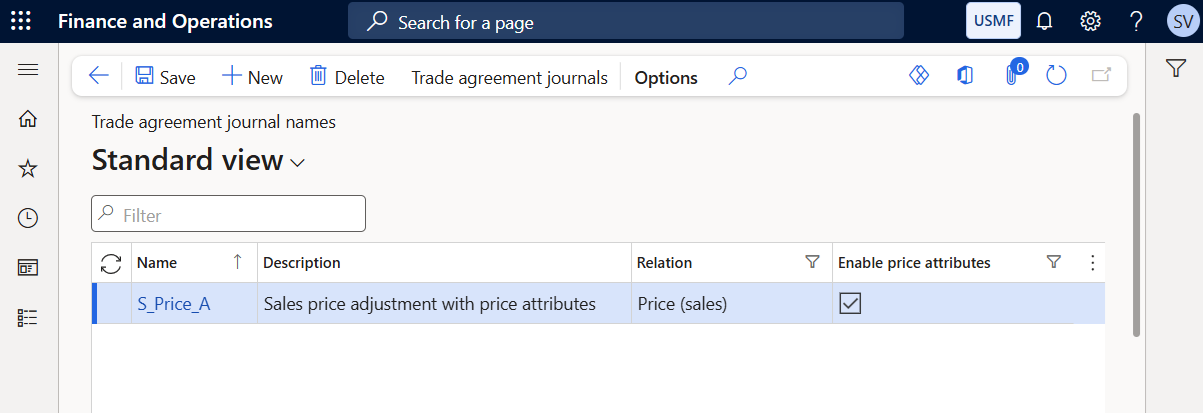Open the Office integration icon
1203x413 pixels.
pyautogui.click(x=965, y=76)
